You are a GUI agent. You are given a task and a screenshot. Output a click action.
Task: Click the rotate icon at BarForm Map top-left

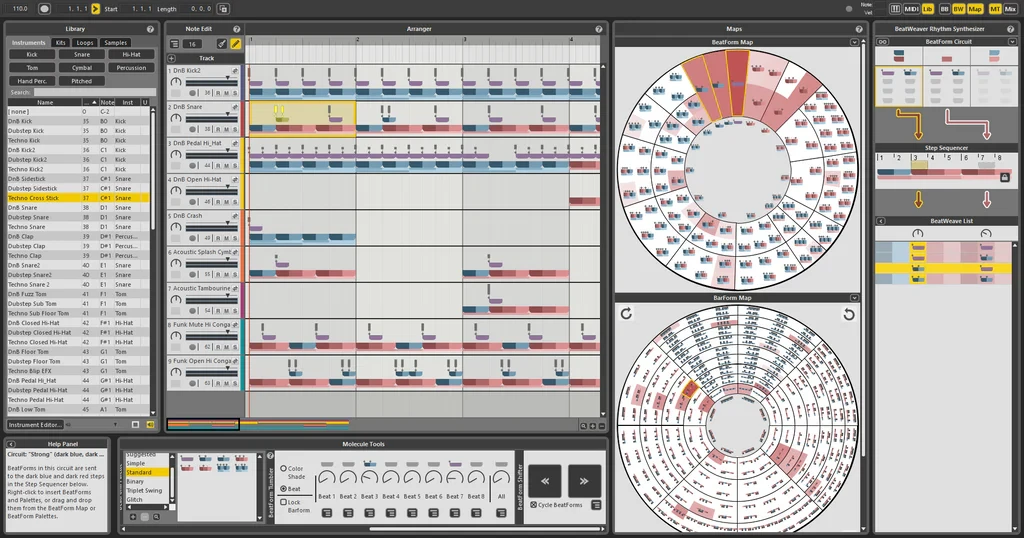pos(626,314)
